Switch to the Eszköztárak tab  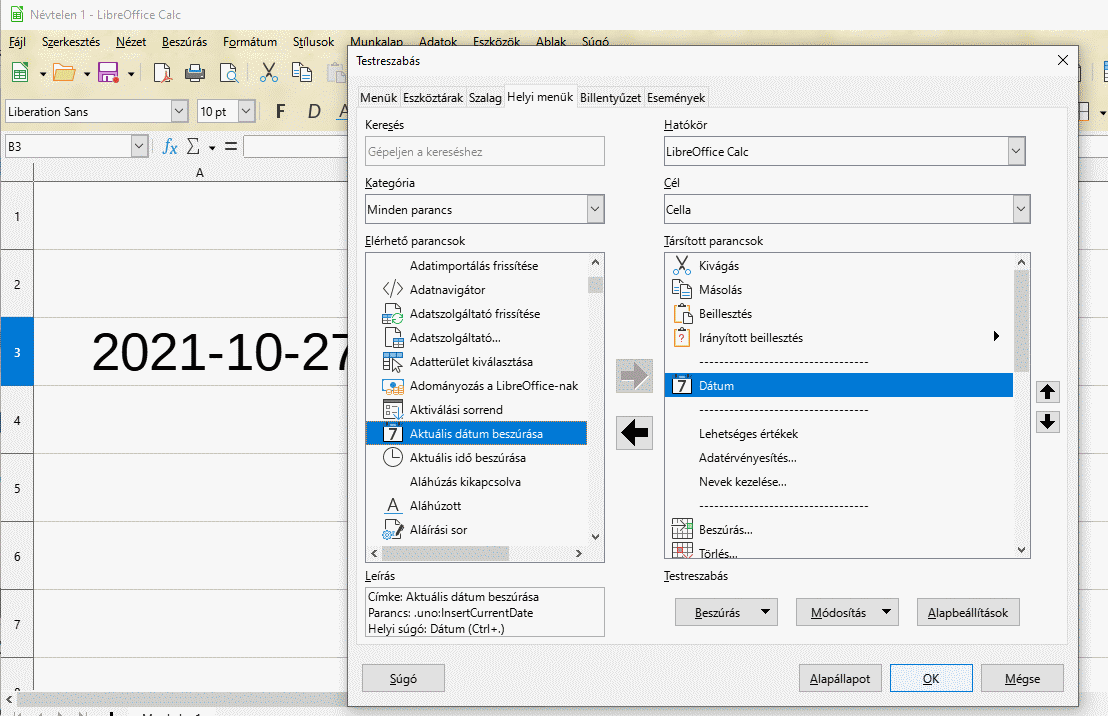click(432, 97)
